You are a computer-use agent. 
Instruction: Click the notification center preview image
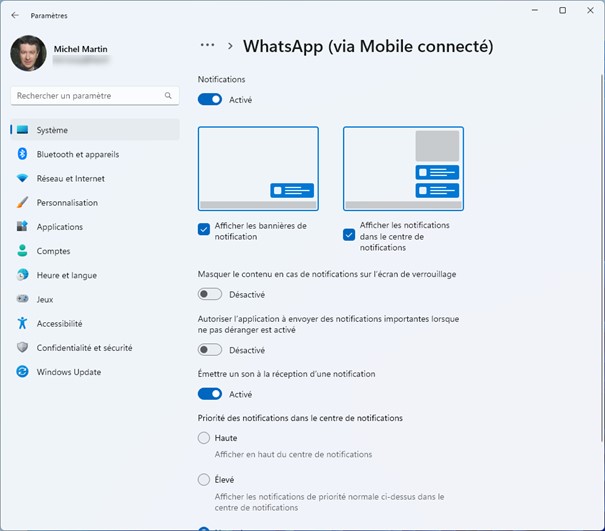click(x=404, y=169)
